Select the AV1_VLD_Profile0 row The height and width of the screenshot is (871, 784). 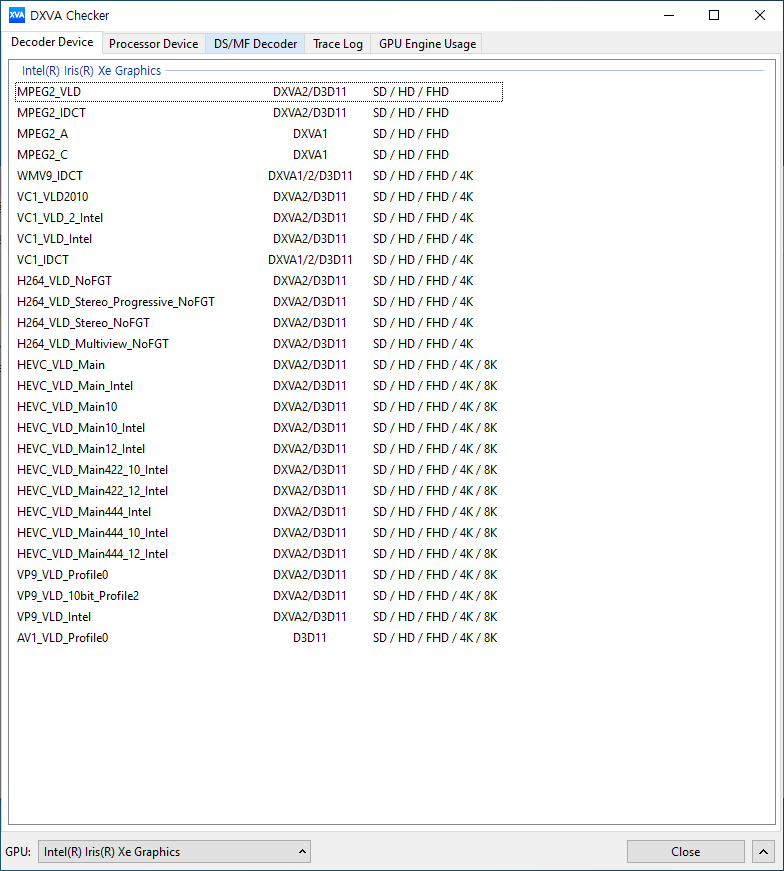pos(259,638)
